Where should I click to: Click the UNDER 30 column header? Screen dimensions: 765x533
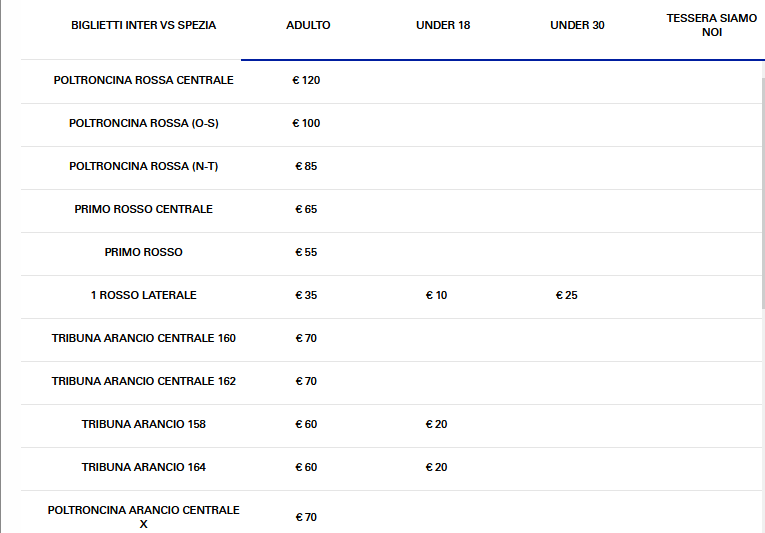577,25
